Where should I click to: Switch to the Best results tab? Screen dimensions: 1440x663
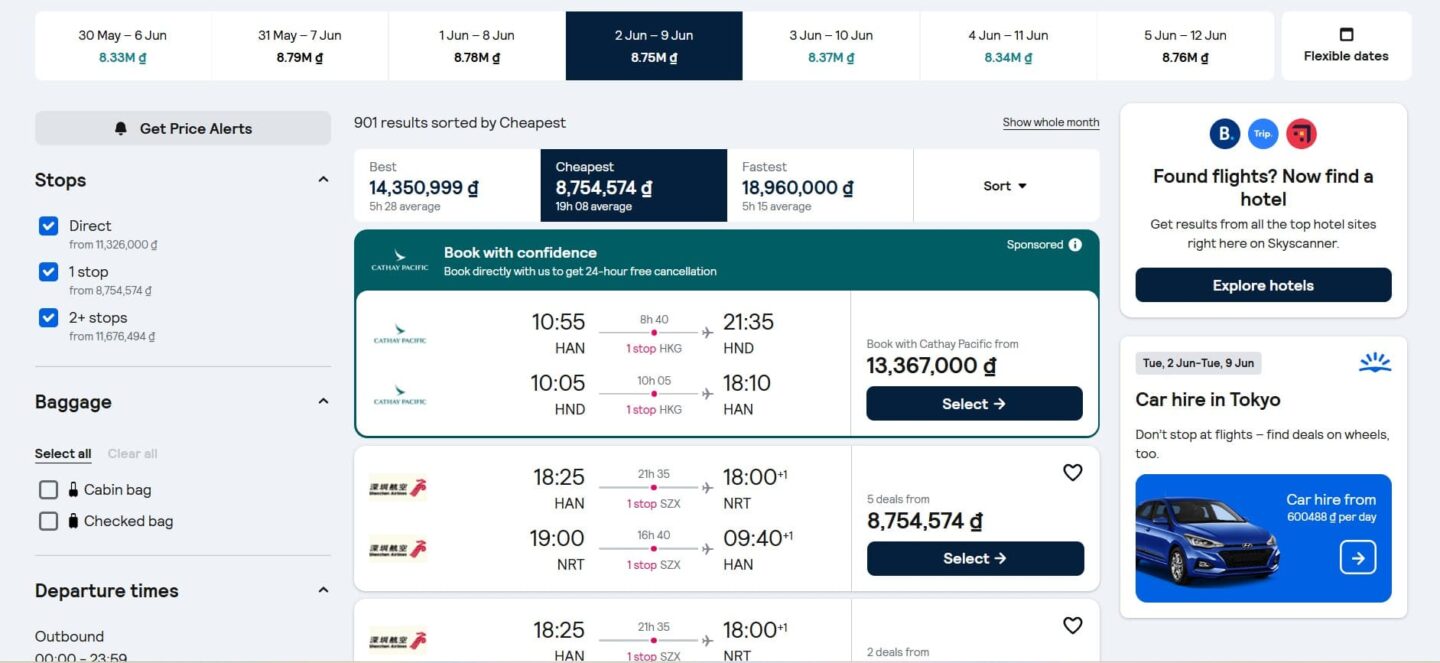tap(447, 186)
